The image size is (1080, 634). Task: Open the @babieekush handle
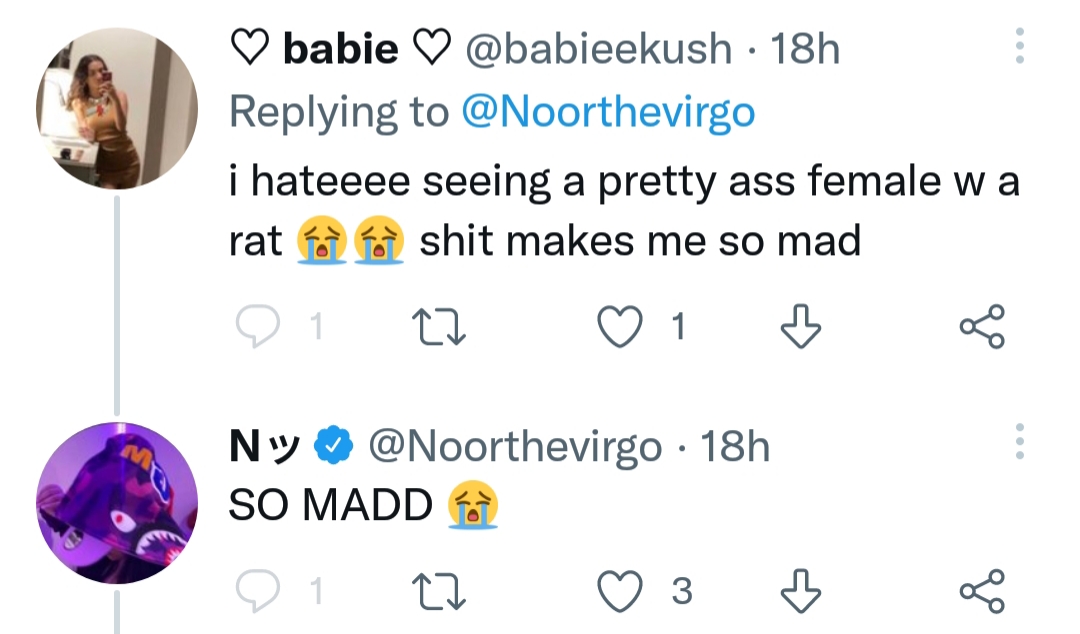(599, 49)
